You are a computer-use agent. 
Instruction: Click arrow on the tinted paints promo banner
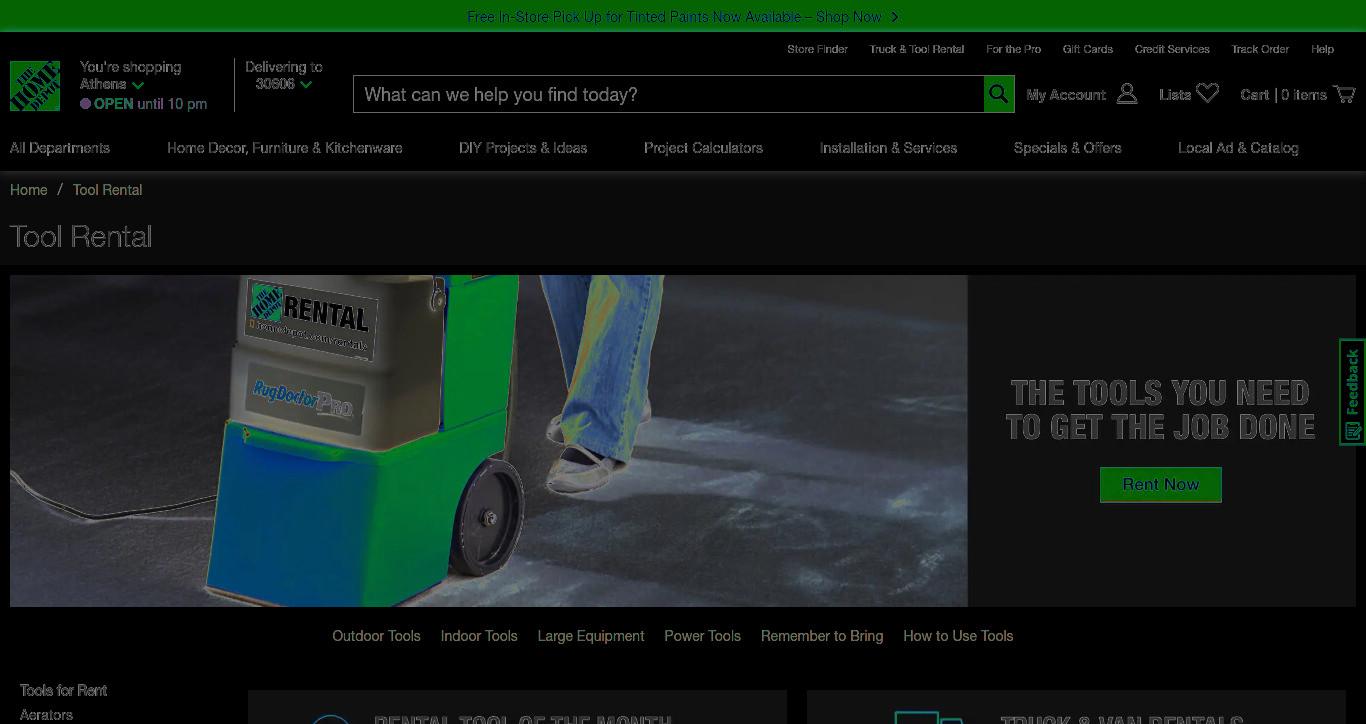894,17
